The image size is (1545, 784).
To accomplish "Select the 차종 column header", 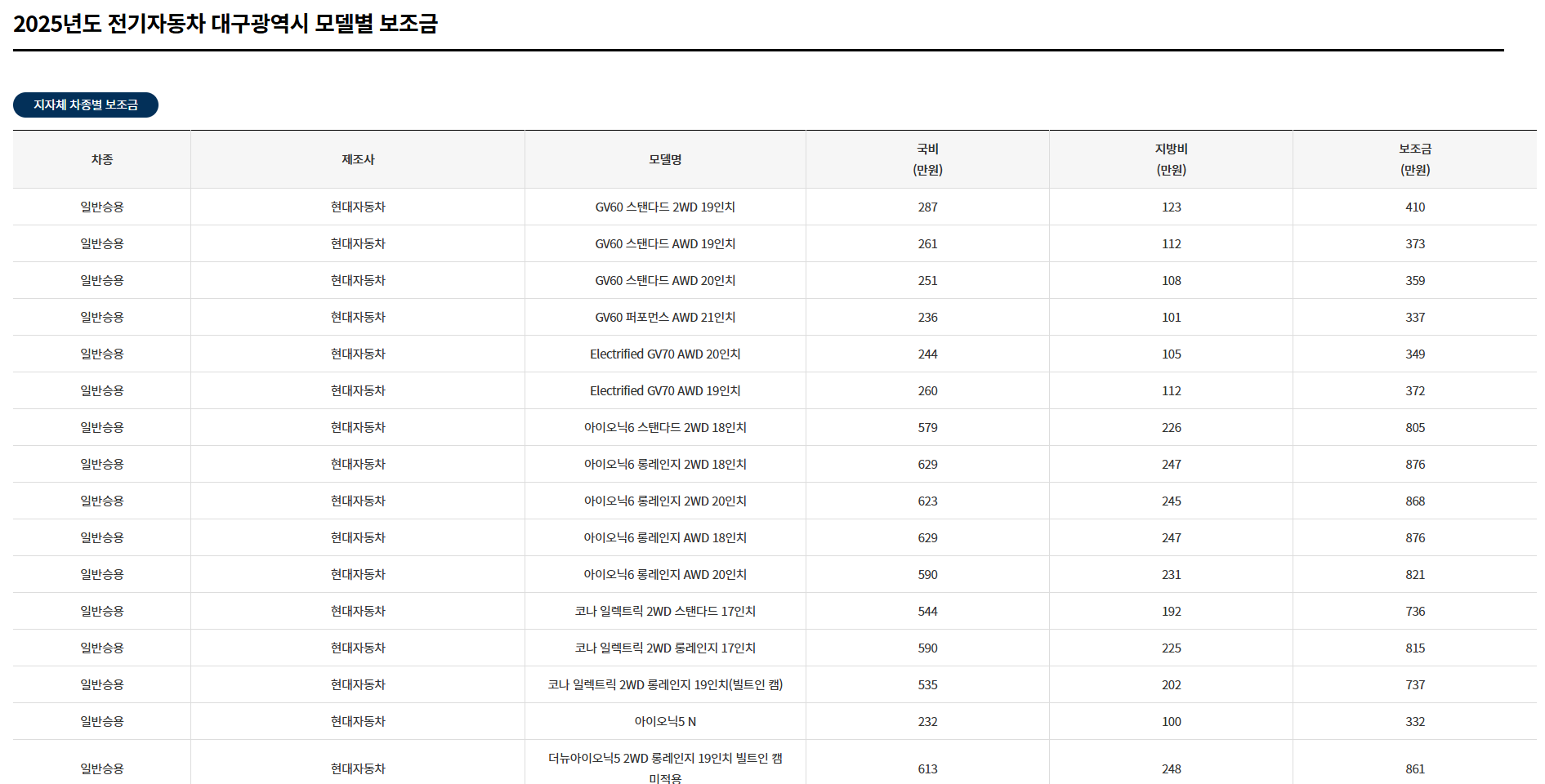I will 100,159.
